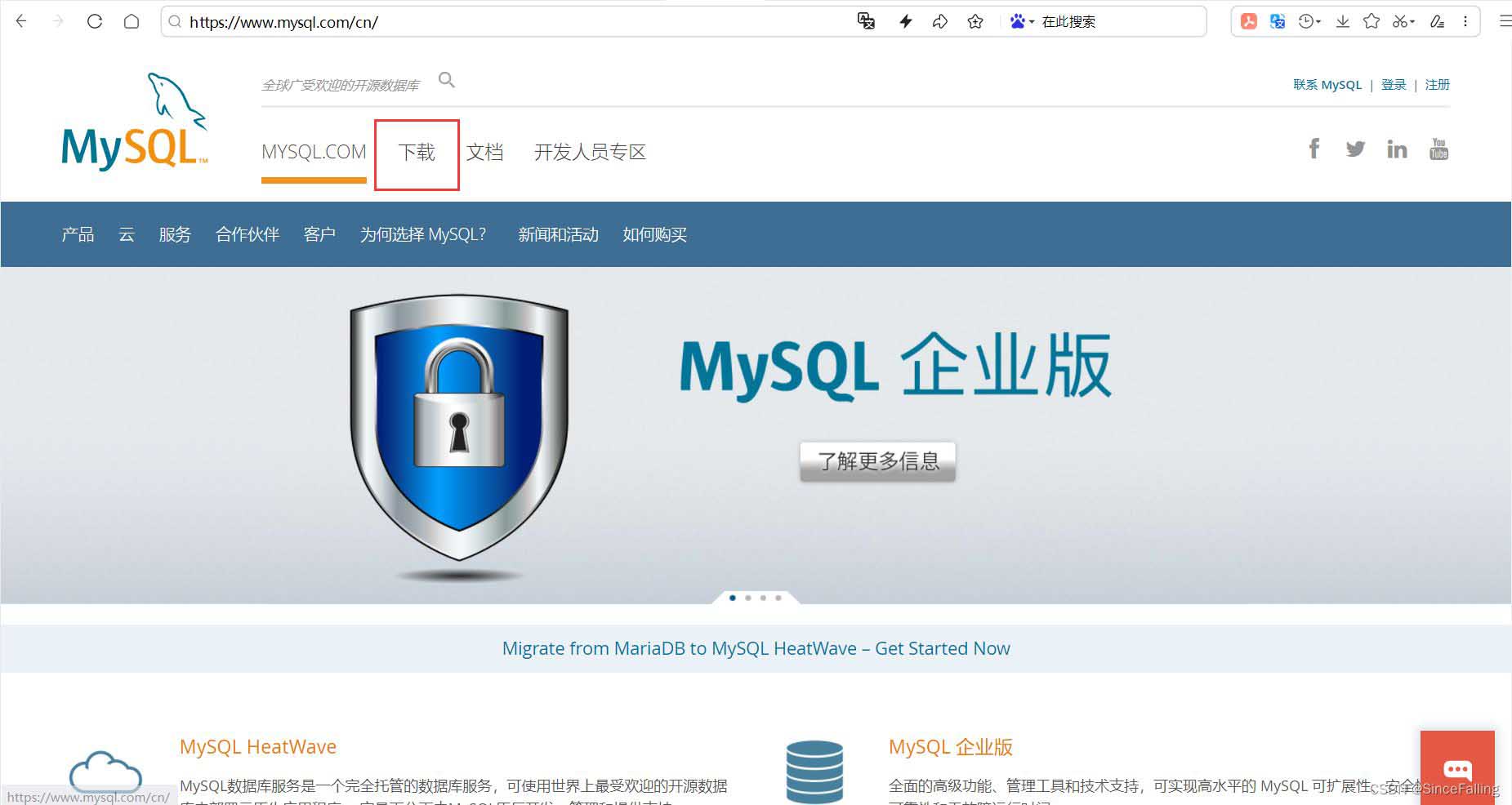Open the downloads arrow icon

[x=1342, y=21]
